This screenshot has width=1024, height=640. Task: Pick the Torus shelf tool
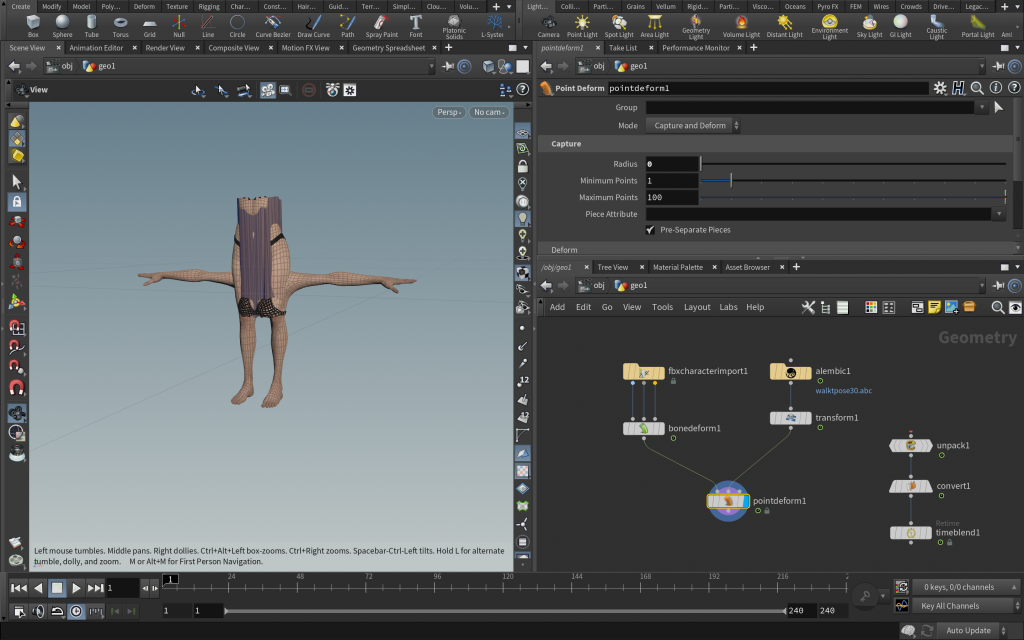(120, 27)
